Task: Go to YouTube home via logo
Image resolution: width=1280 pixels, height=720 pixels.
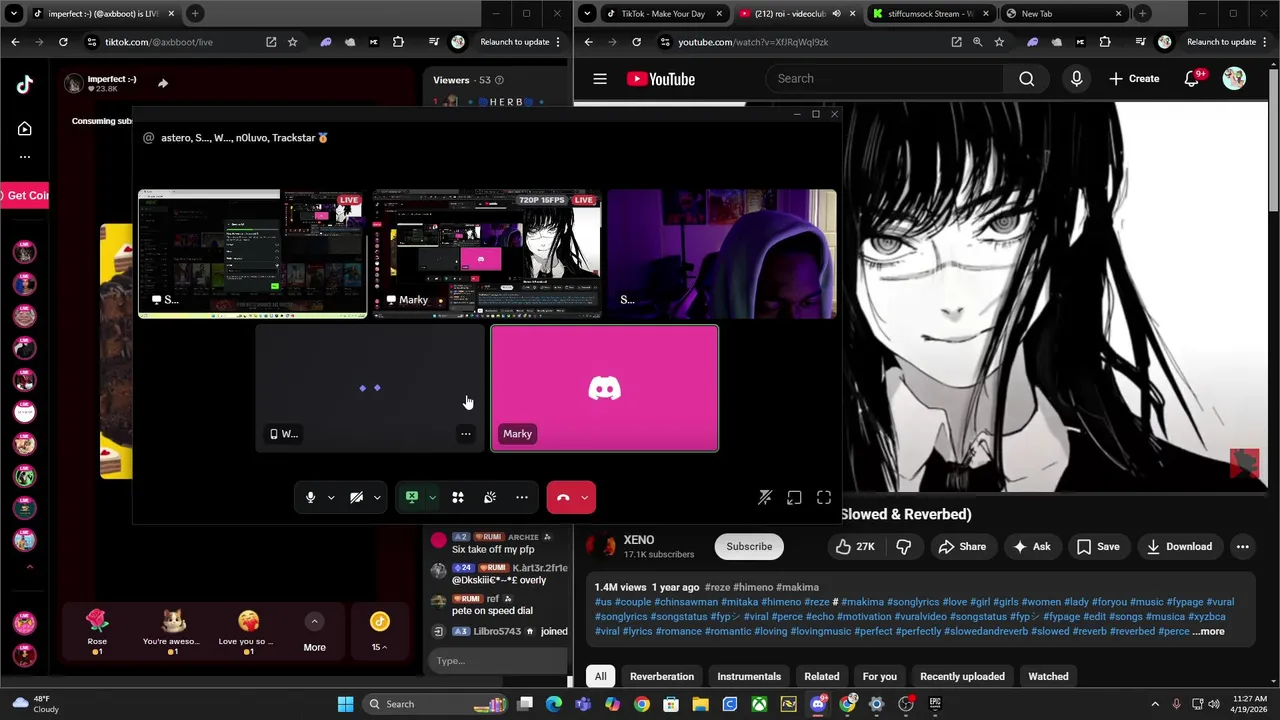Action: [x=661, y=79]
